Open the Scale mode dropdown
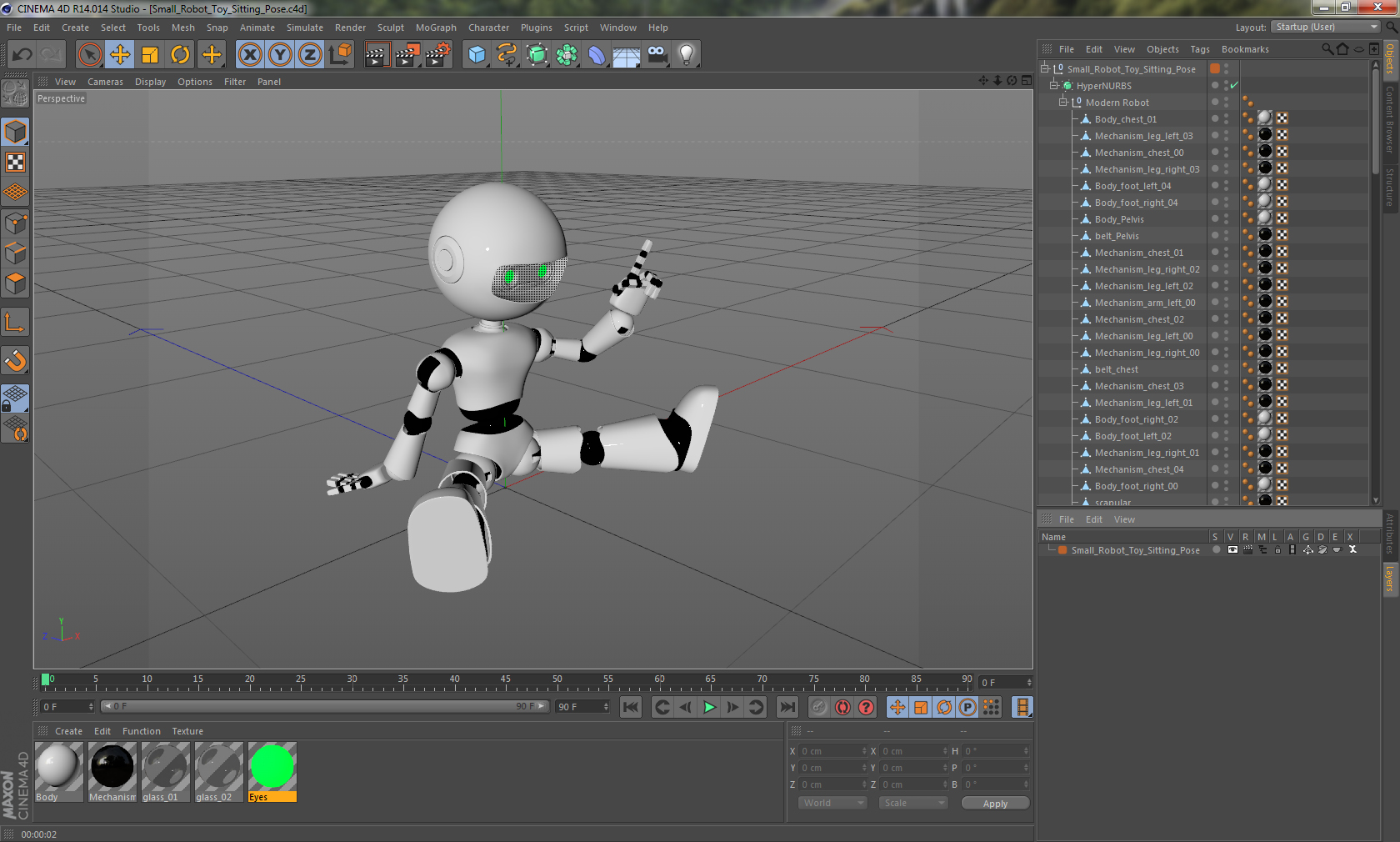 pos(913,803)
